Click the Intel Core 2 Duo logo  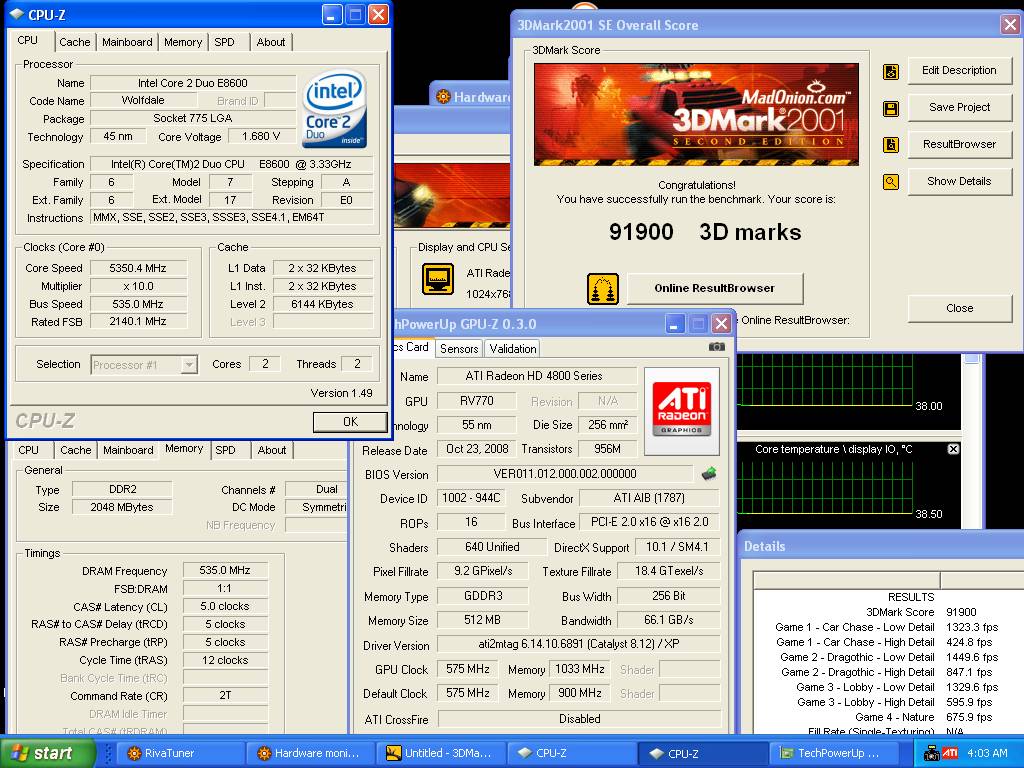(336, 108)
